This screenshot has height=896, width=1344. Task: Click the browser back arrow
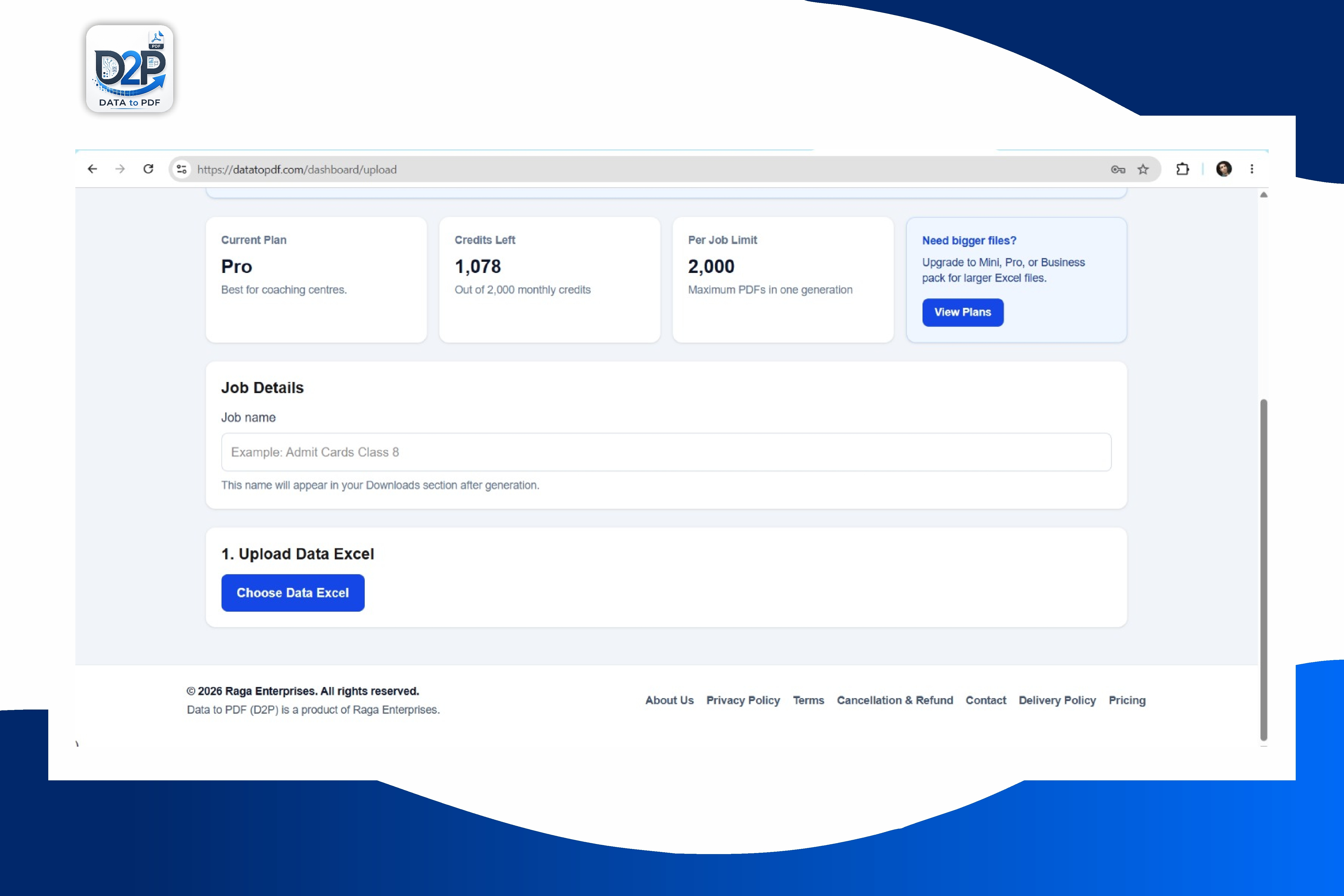pyautogui.click(x=92, y=169)
